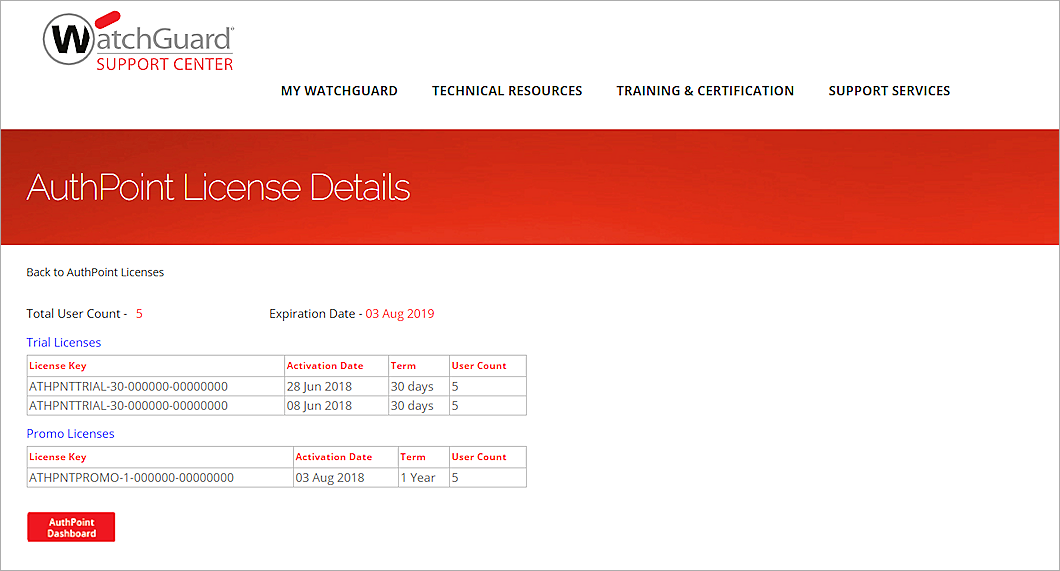Viewport: 1060px width, 571px height.
Task: Open the MY WATCHGUARD menu
Action: pos(339,91)
